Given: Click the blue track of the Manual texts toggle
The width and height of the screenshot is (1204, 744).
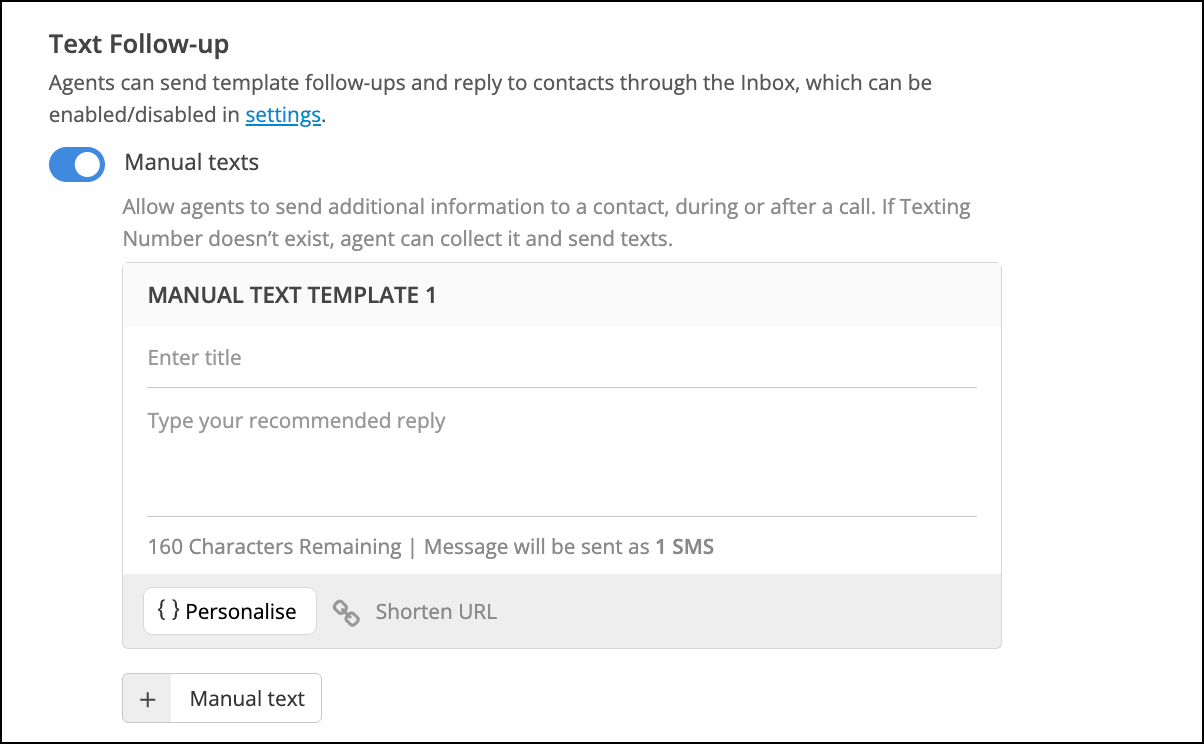Looking at the screenshot, I should pos(62,165).
